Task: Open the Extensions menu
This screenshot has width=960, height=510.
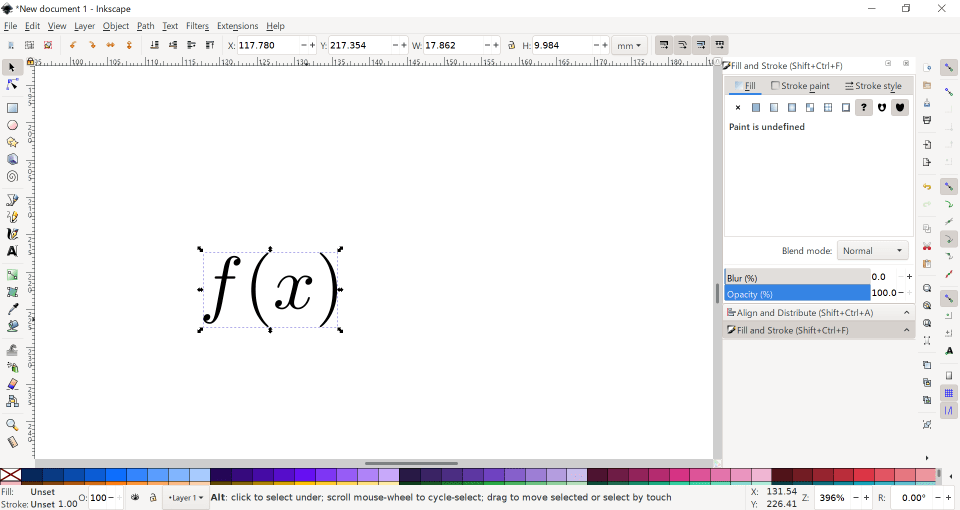Action: [237, 26]
